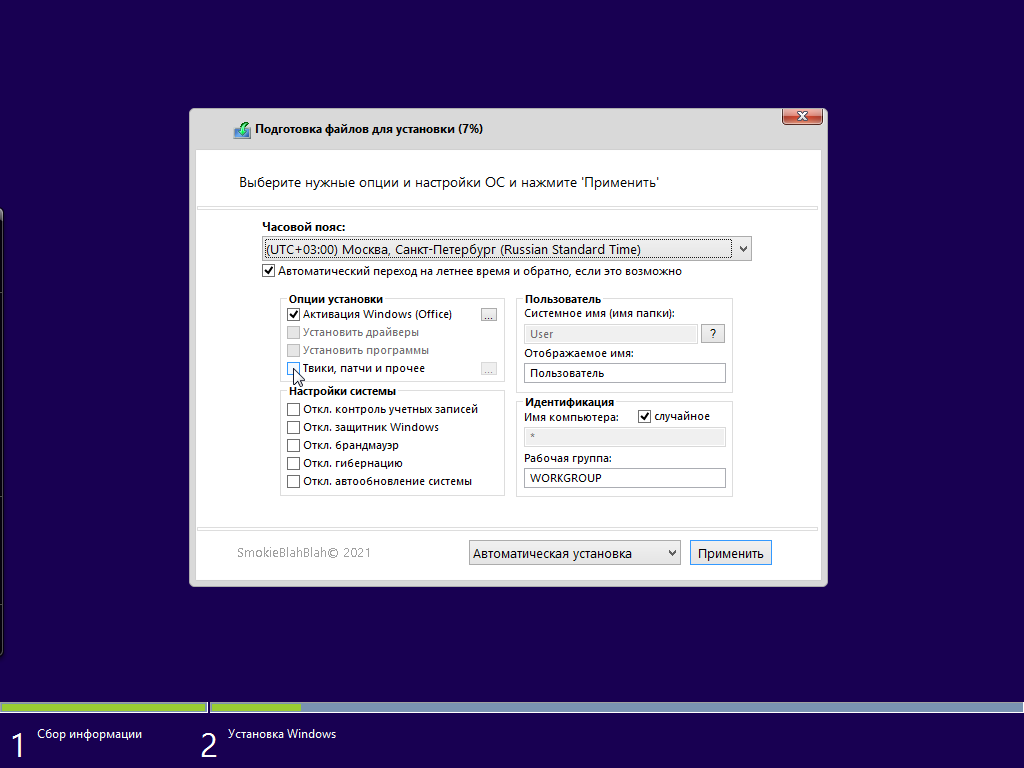Click the Часовой пояс label

tap(304, 227)
